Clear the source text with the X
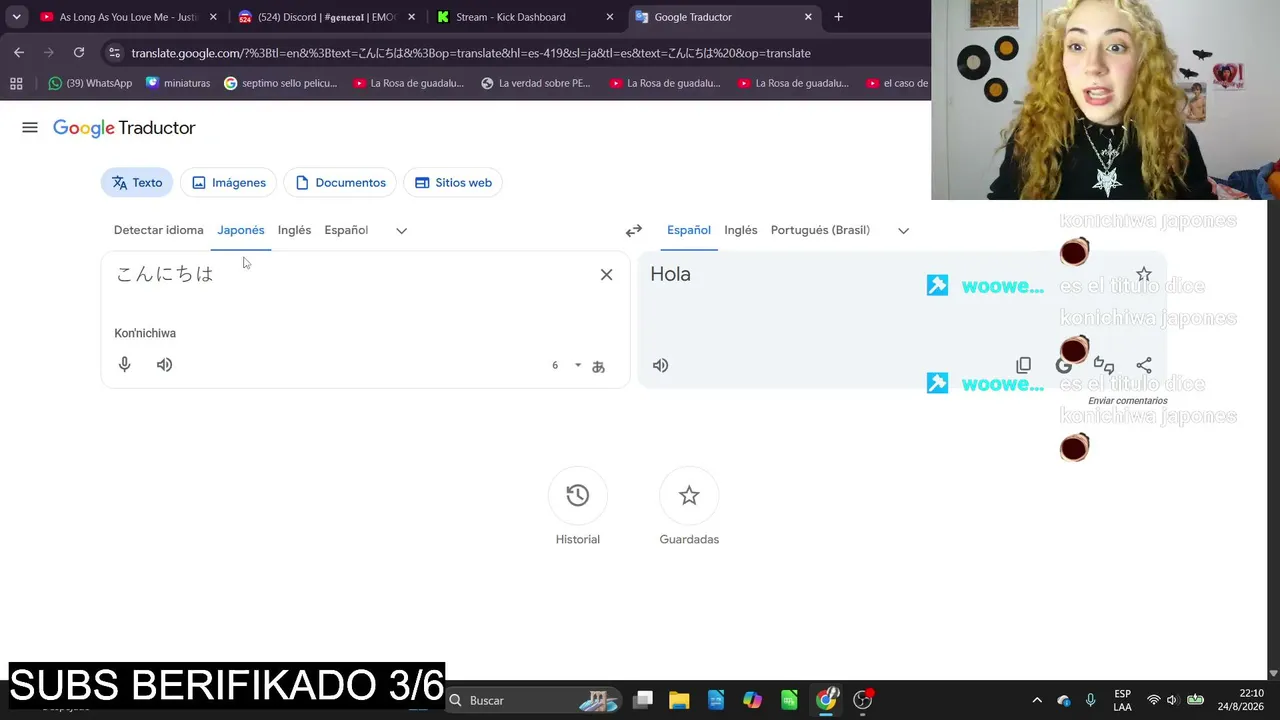 (x=606, y=275)
